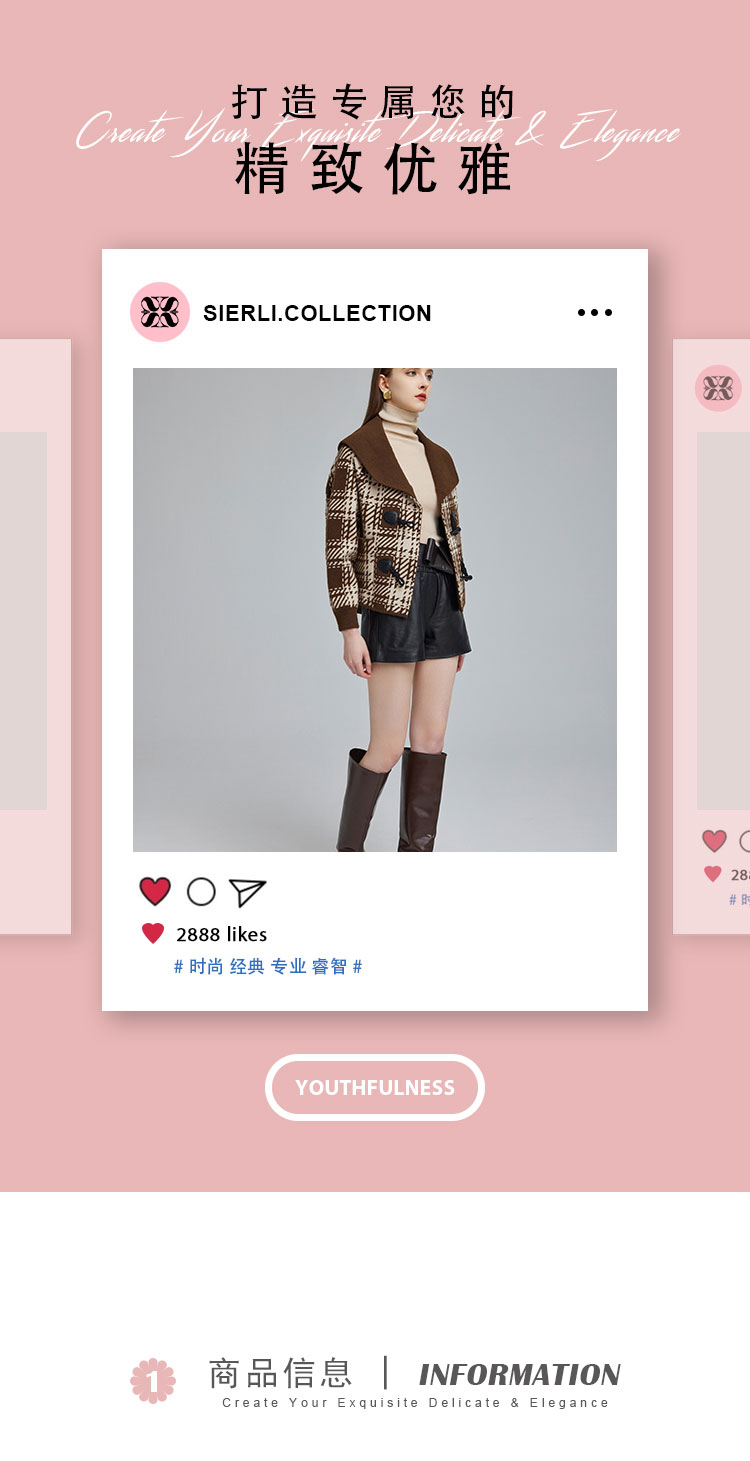Select the partially visible right post card
This screenshot has width=750, height=1461.
tap(711, 637)
